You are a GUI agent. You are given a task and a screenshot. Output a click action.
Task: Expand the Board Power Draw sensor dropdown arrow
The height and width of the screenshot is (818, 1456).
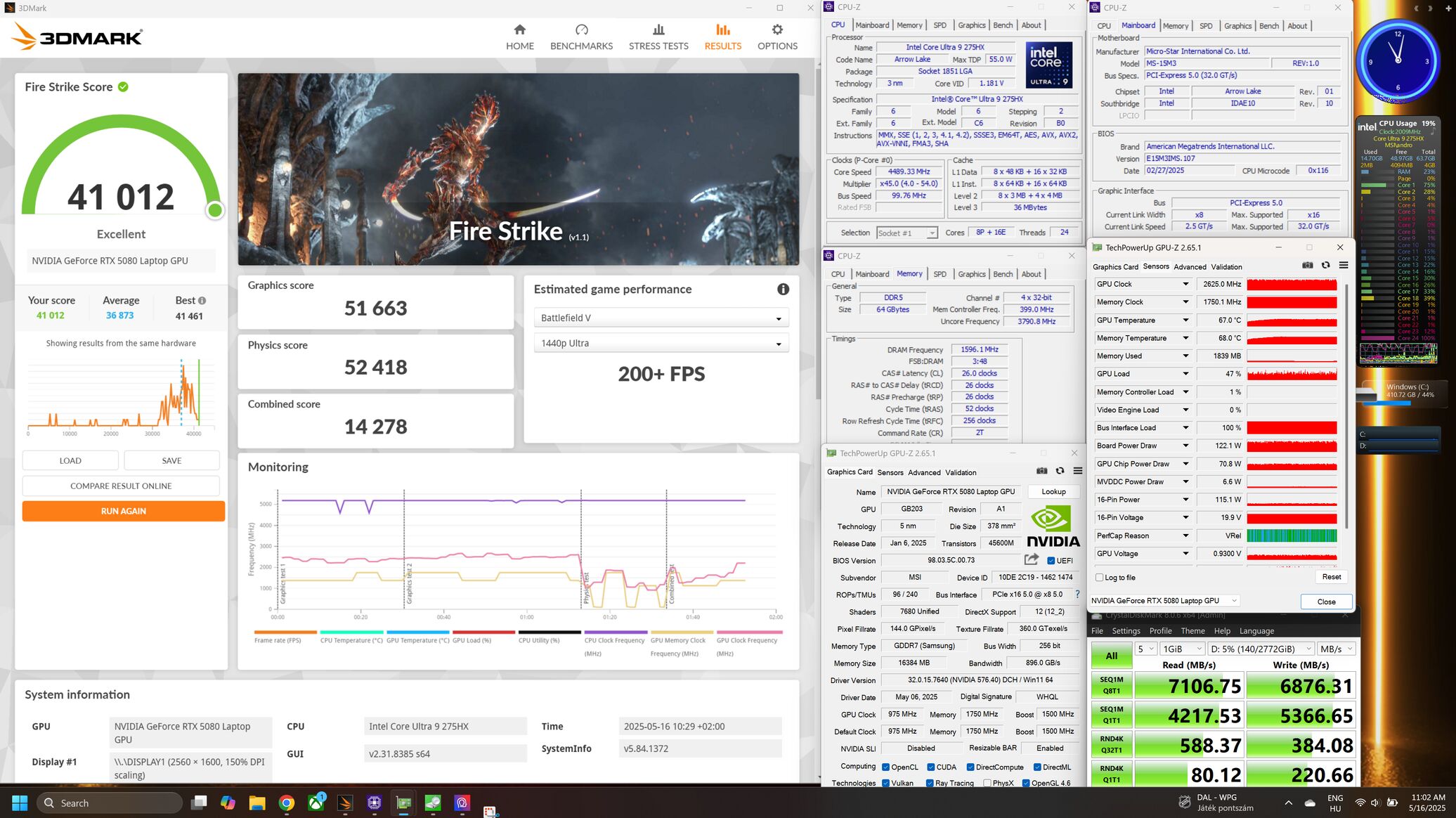(x=1185, y=446)
